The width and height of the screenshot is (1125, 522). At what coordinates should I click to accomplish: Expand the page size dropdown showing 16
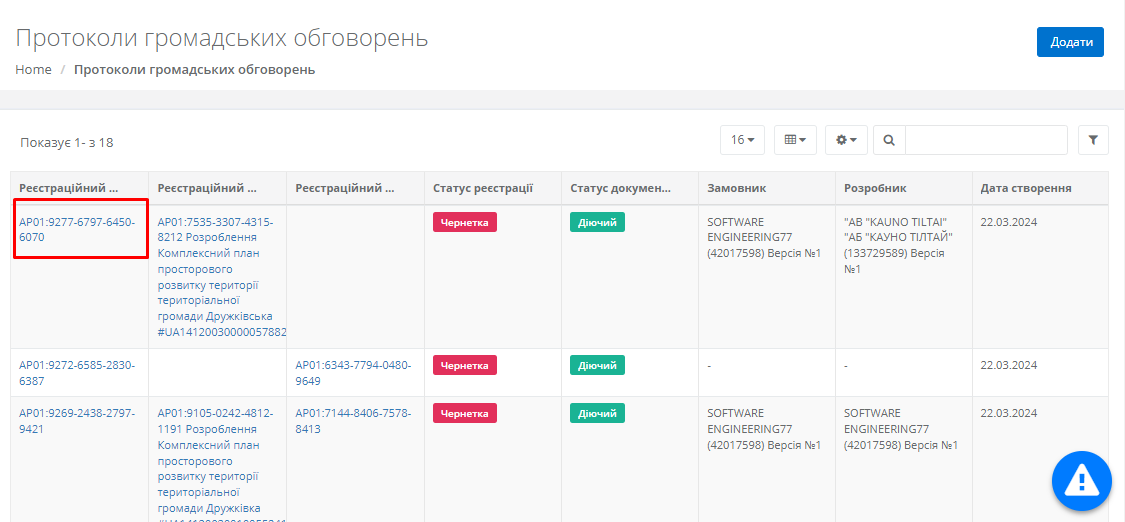(742, 140)
